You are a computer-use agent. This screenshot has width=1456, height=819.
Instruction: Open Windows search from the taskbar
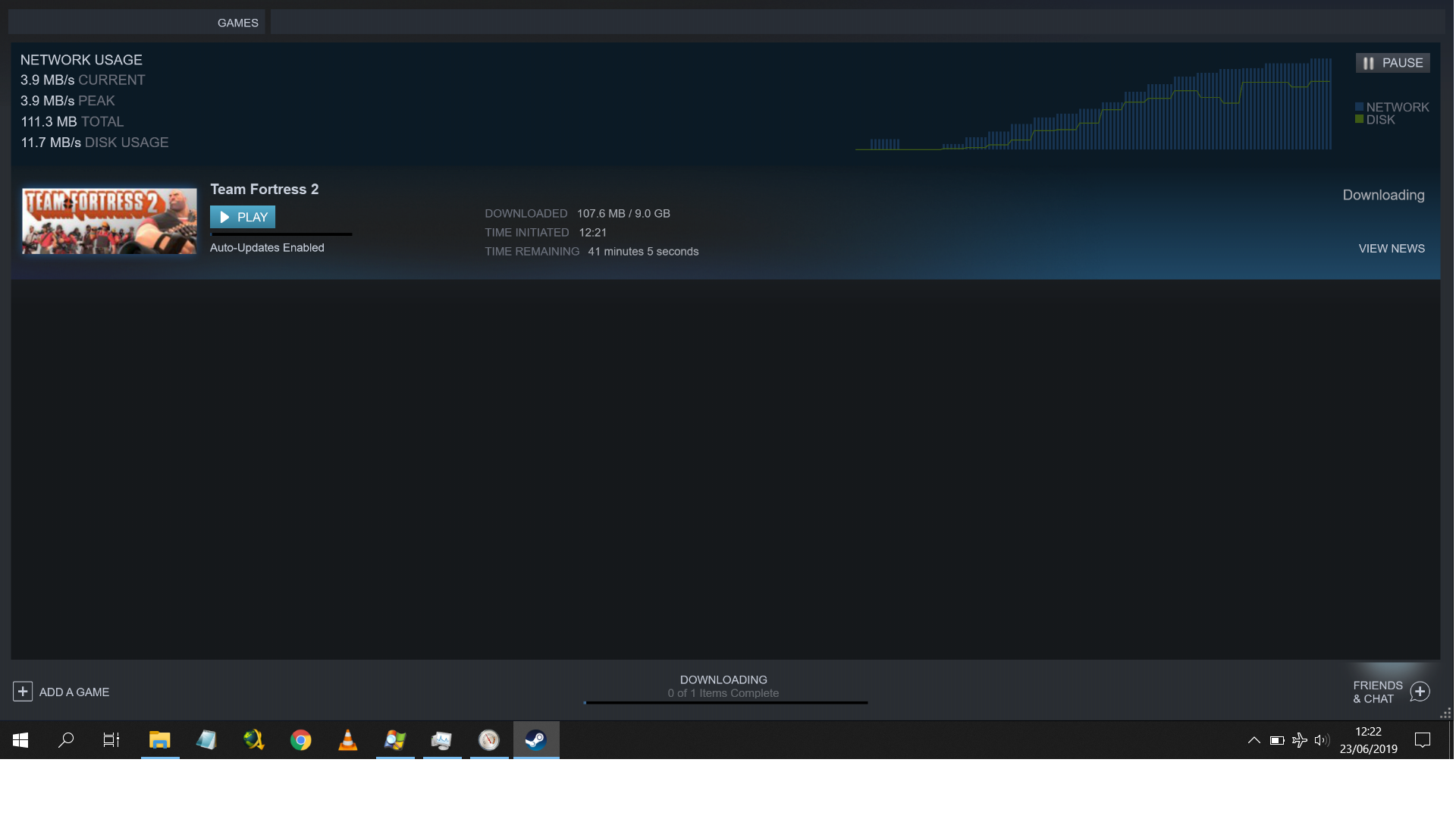[x=66, y=740]
